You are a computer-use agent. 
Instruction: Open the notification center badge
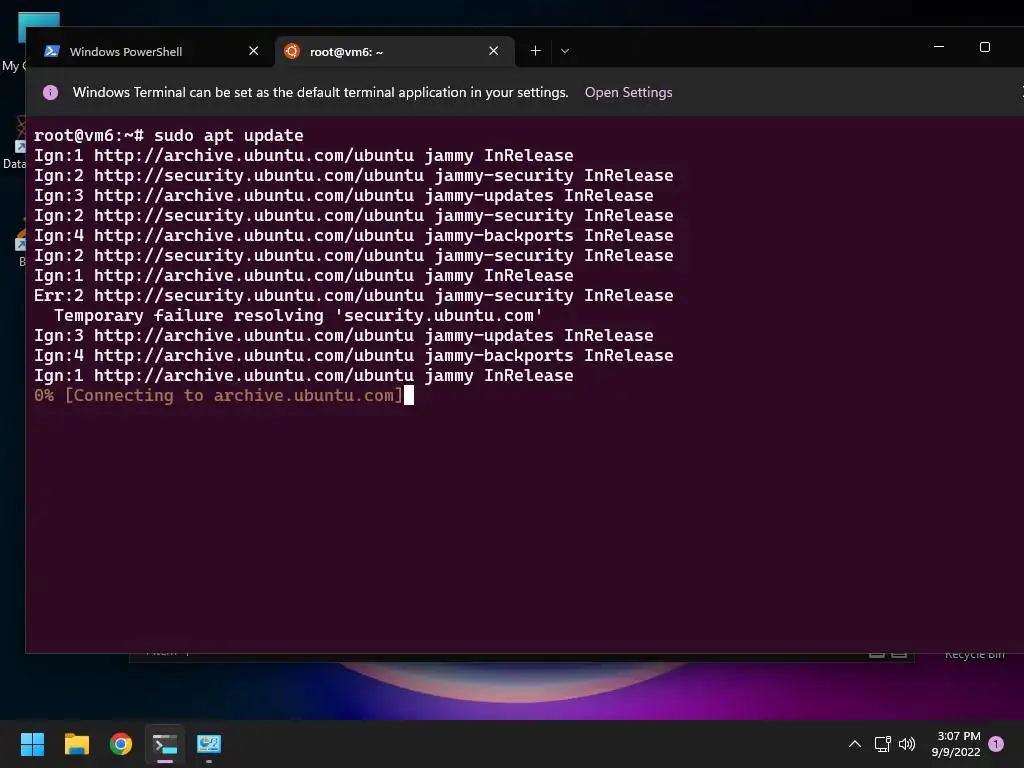(x=996, y=744)
